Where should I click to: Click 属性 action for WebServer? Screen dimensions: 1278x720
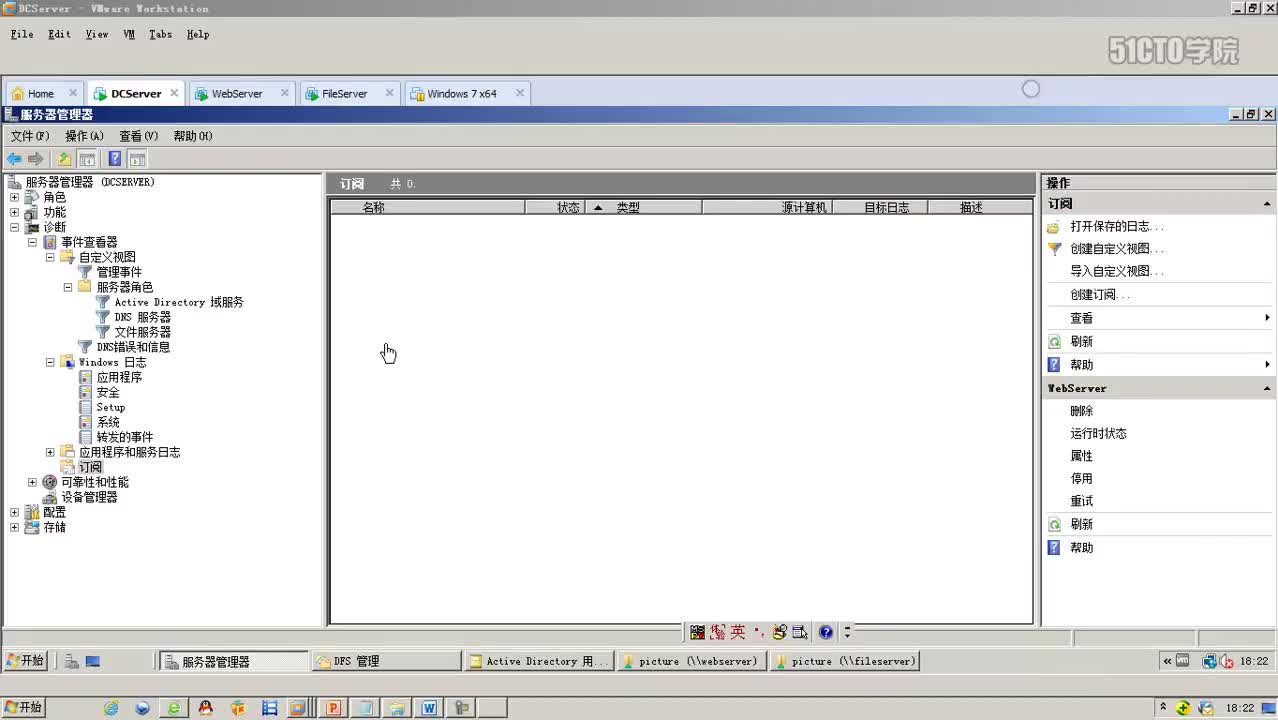click(x=1081, y=456)
